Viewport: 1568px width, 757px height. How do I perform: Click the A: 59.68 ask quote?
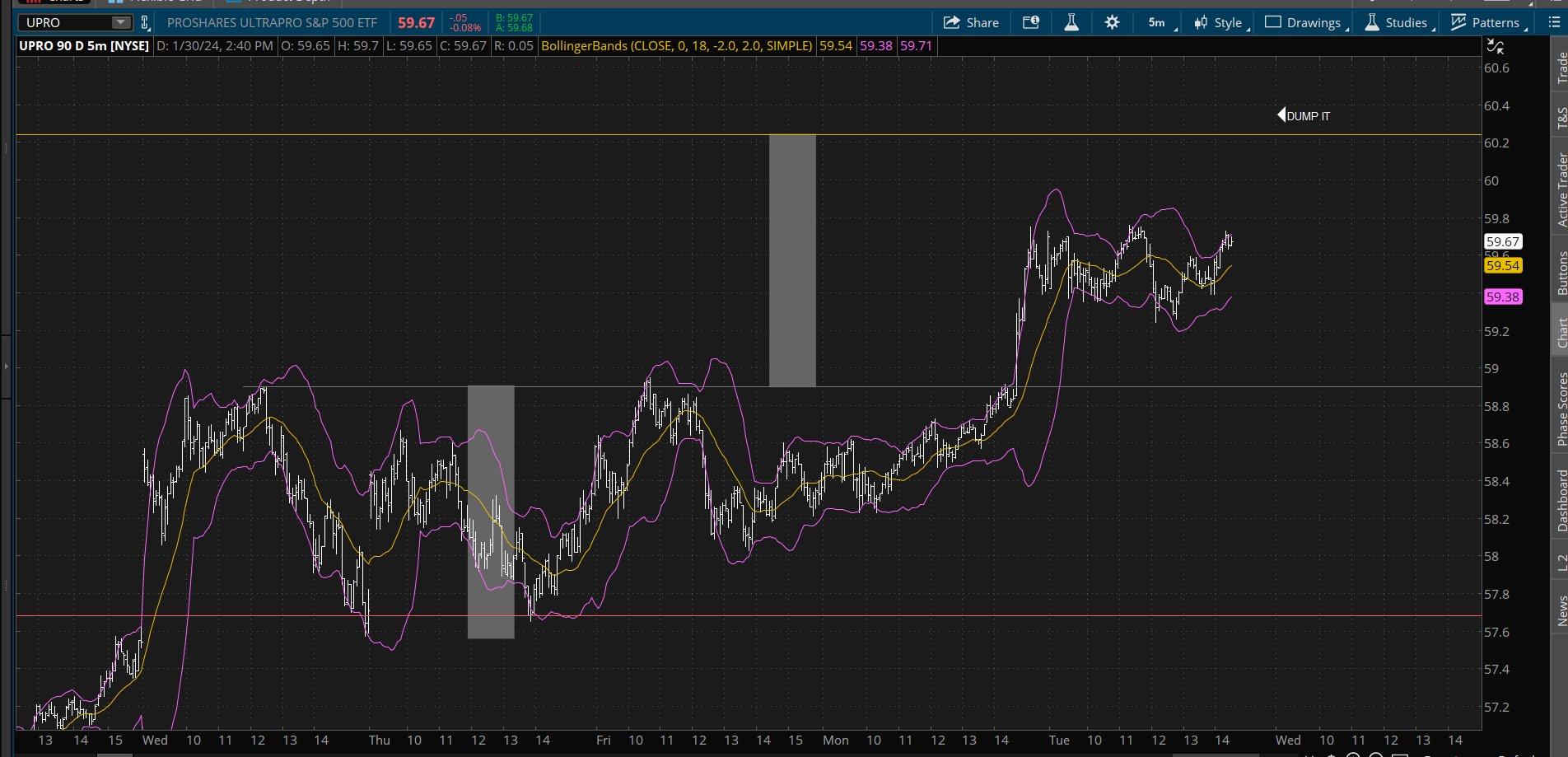coord(514,28)
